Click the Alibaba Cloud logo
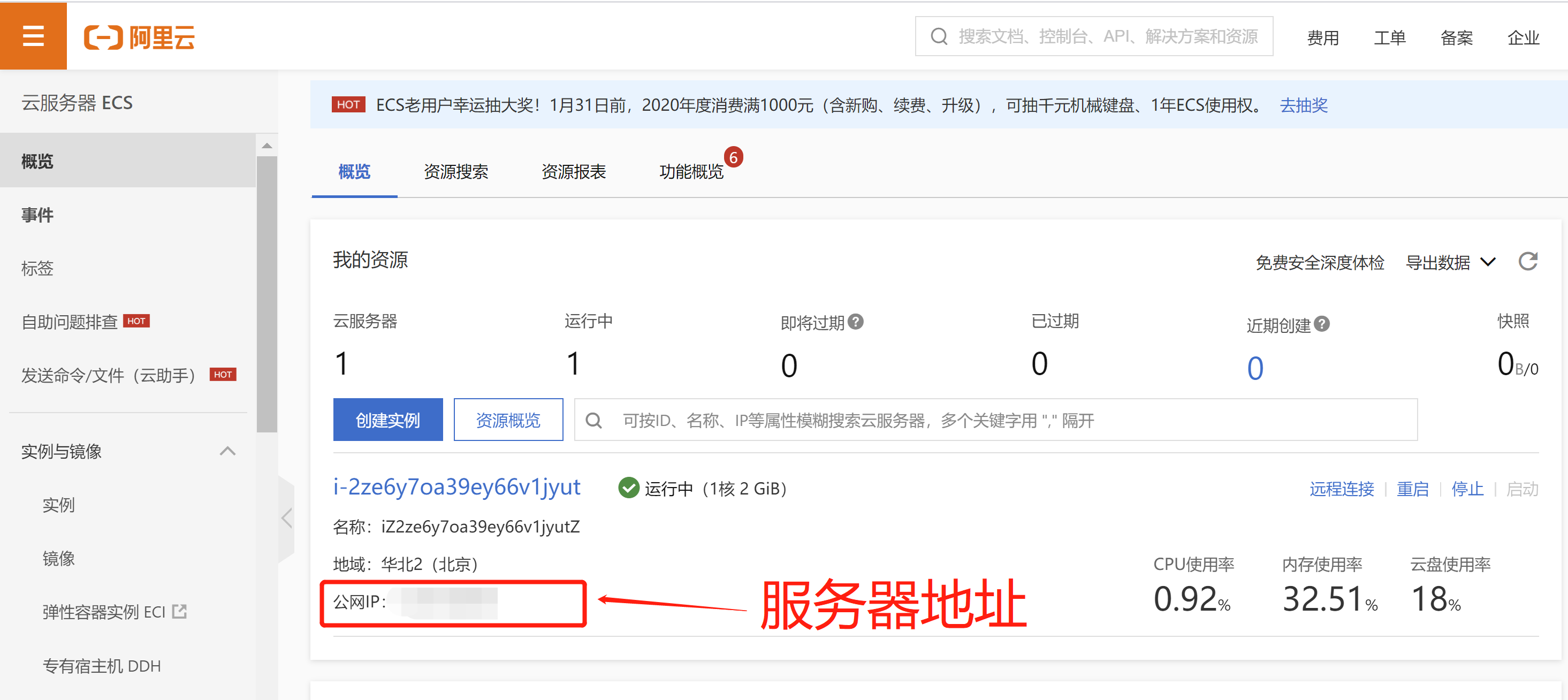The width and height of the screenshot is (1568, 700). (x=139, y=37)
